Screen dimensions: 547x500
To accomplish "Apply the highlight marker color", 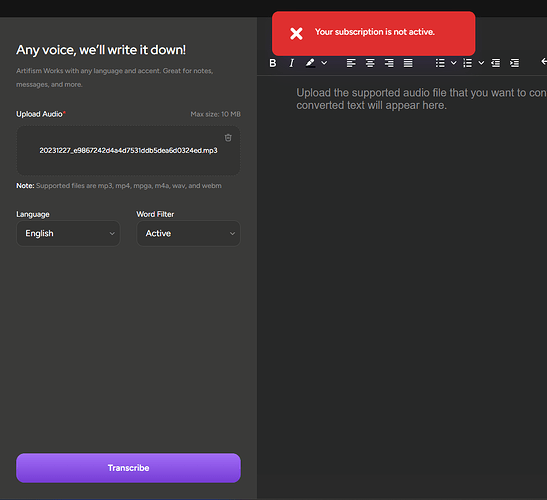I will click(x=310, y=63).
